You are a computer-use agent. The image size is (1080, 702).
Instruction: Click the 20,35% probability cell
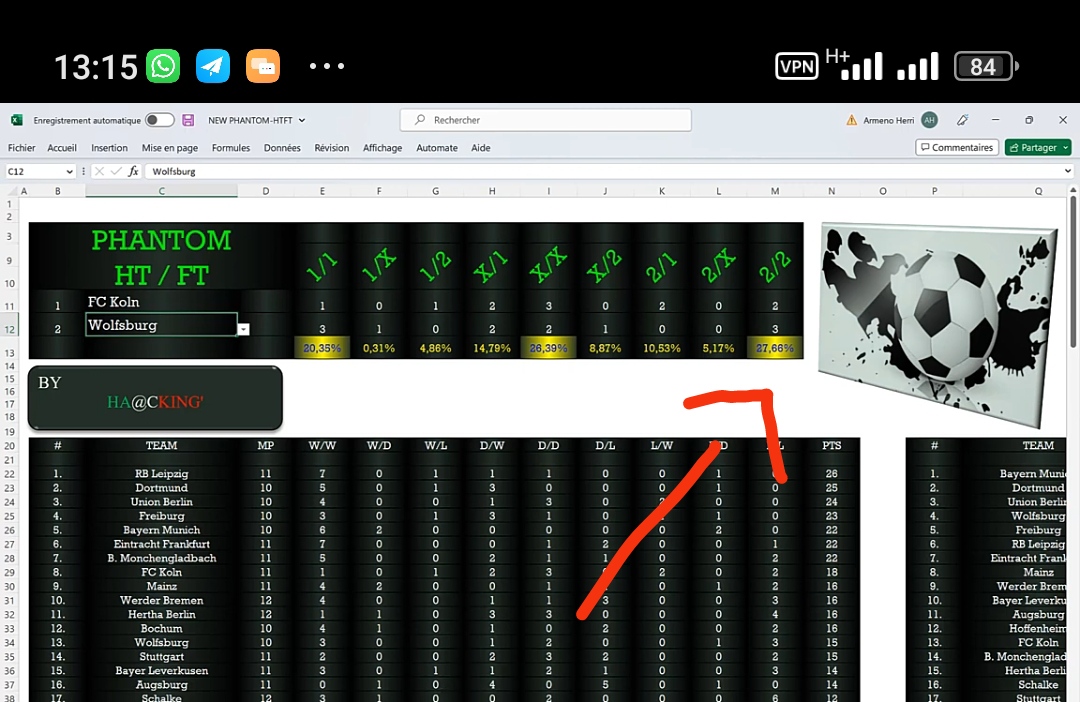coord(322,348)
